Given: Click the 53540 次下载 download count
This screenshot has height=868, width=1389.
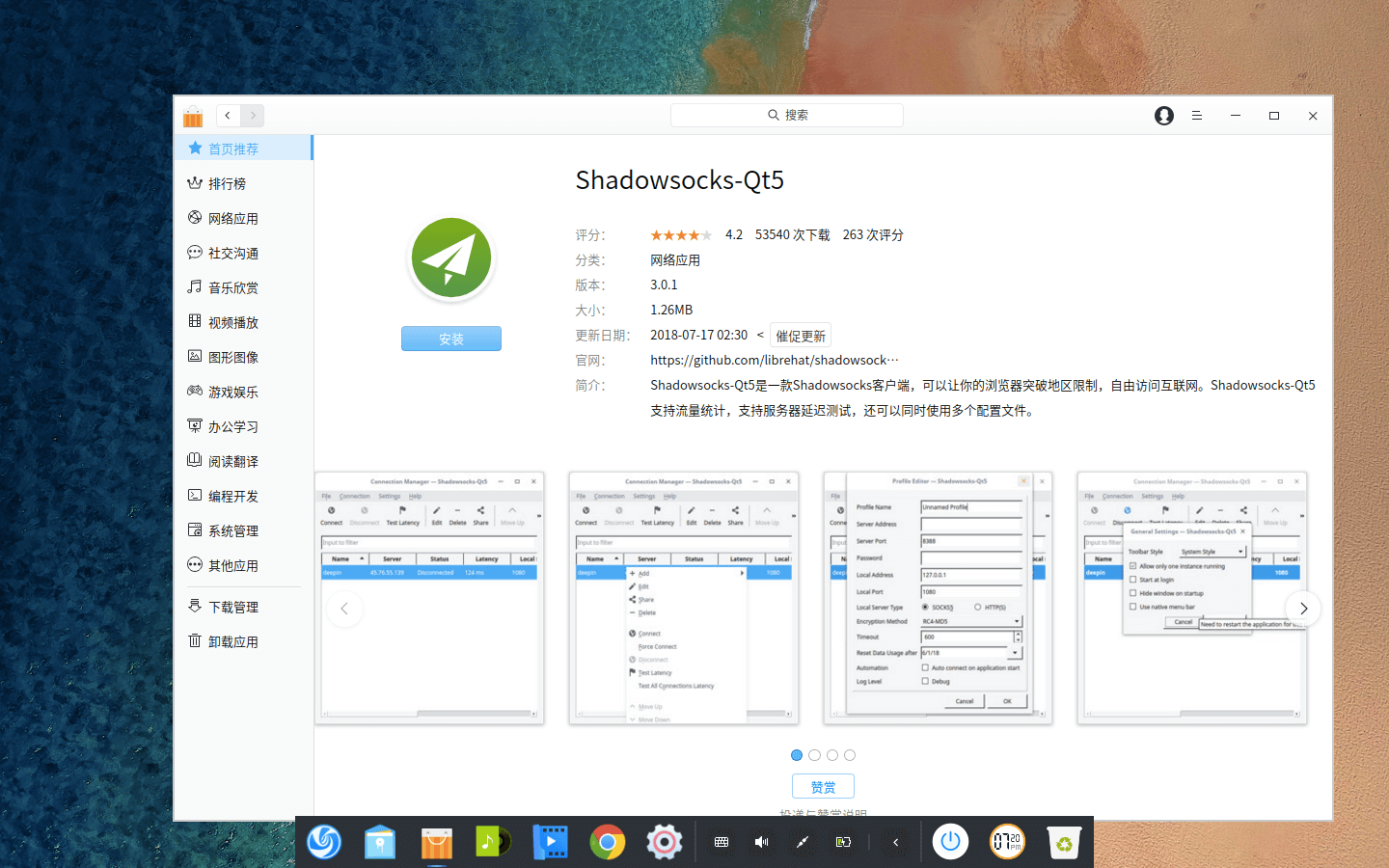Looking at the screenshot, I should click(x=792, y=235).
